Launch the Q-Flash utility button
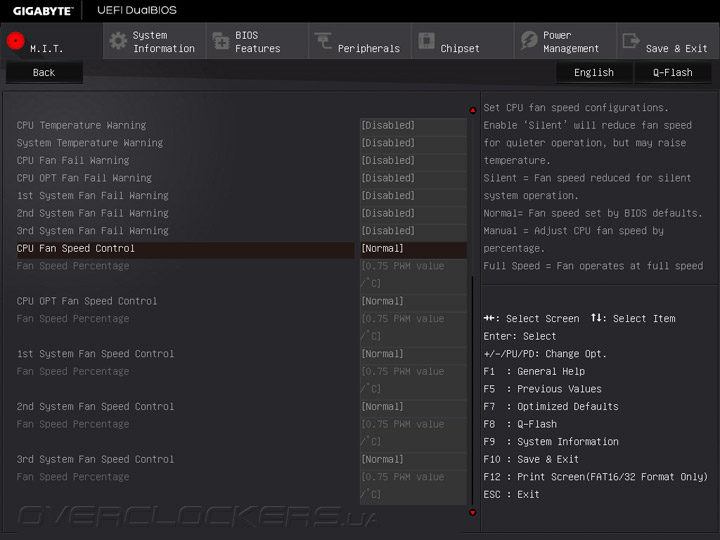720x540 pixels. [673, 73]
